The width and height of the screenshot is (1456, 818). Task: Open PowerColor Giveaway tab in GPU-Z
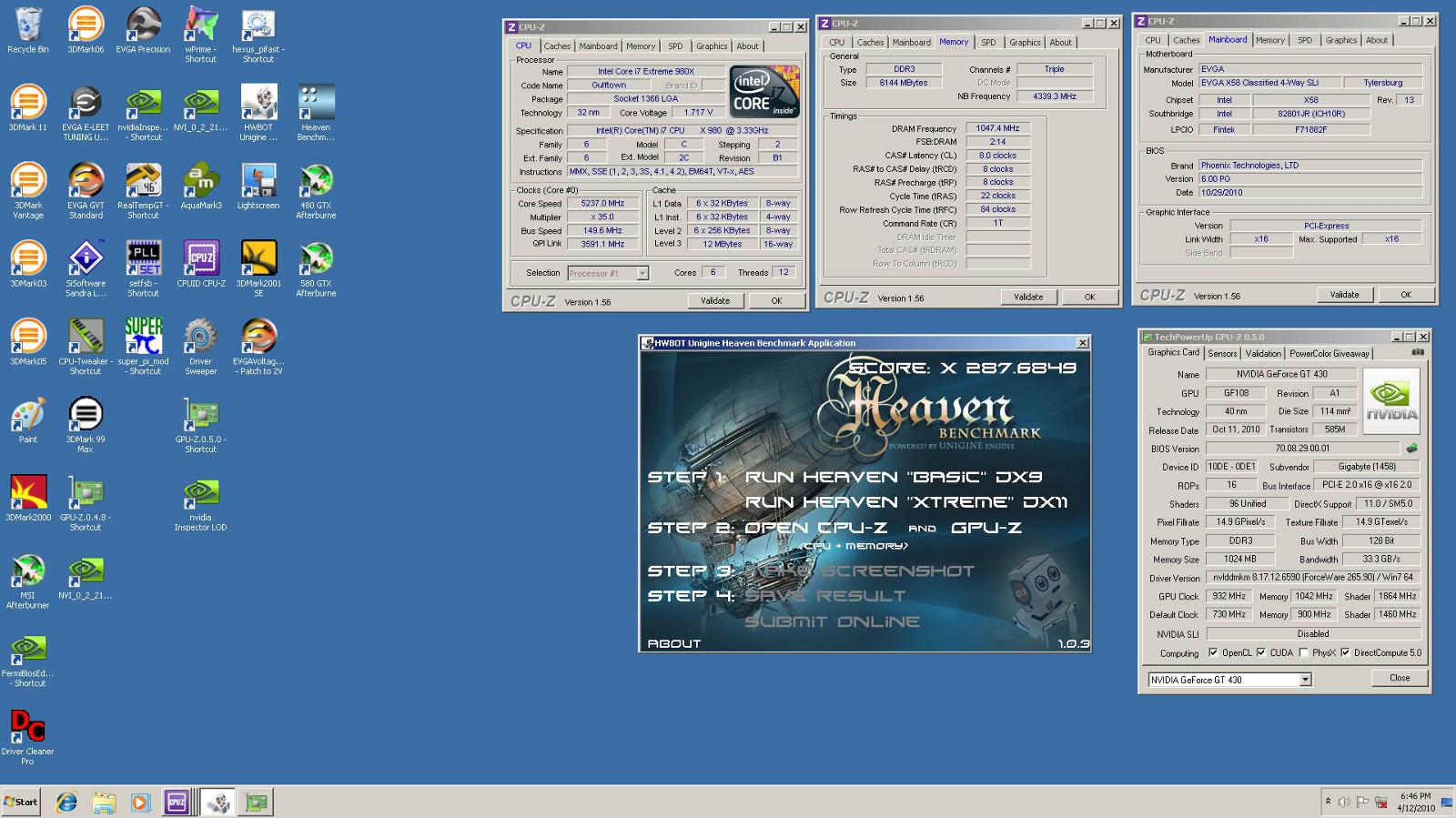[x=1329, y=353]
